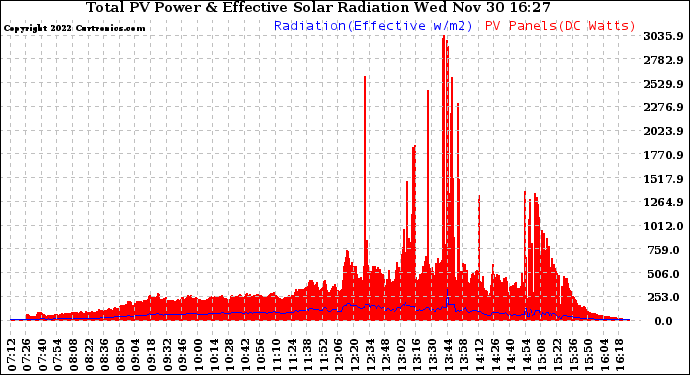Click the 08:50 time axis label
The image size is (690, 375).
[121, 355]
